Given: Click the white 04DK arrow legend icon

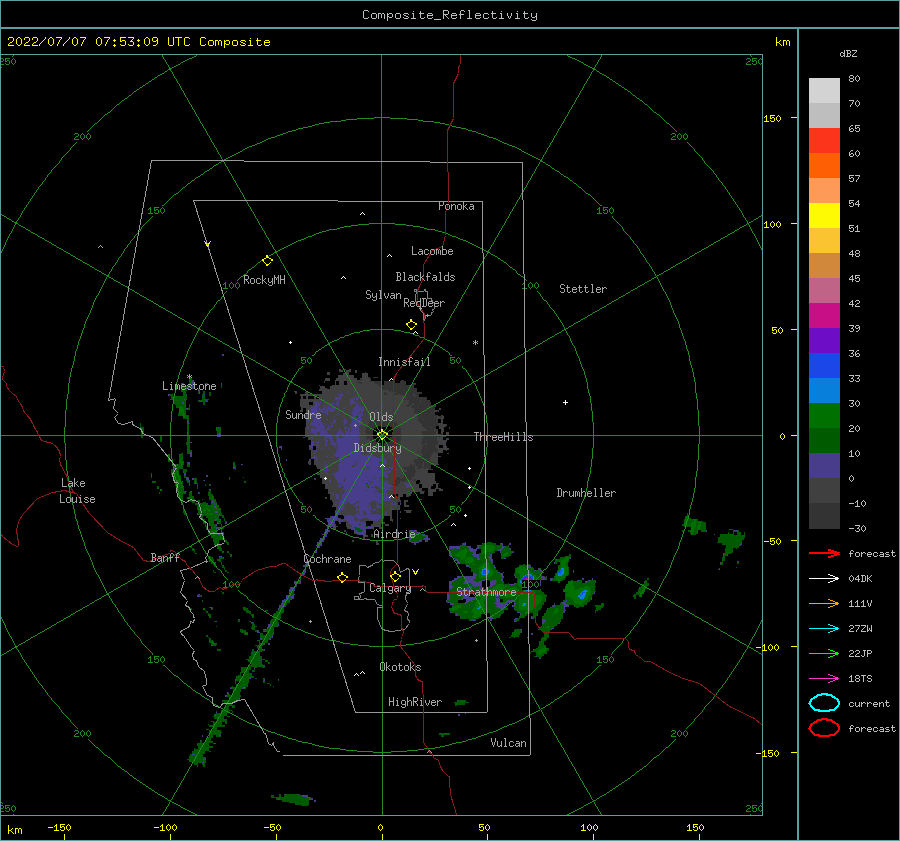Looking at the screenshot, I should pos(824,578).
